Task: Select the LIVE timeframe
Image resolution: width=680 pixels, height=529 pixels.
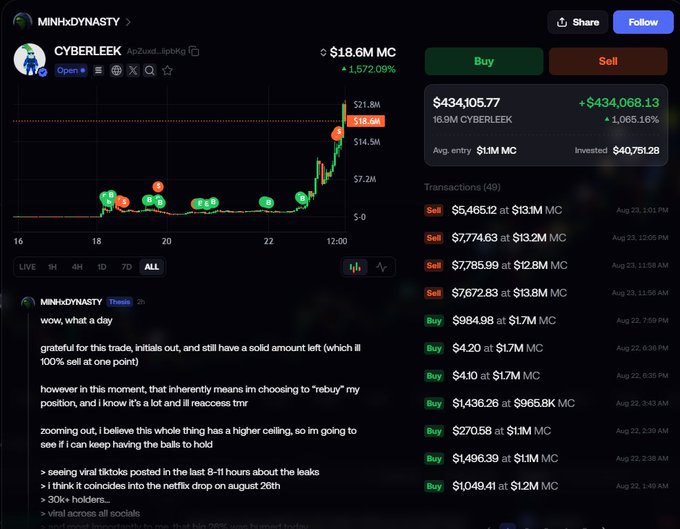Action: 27,267
